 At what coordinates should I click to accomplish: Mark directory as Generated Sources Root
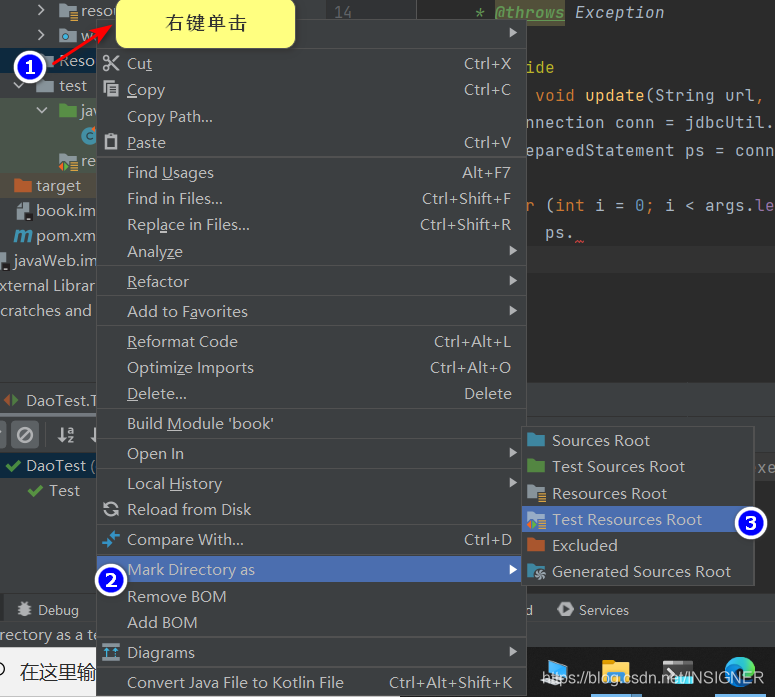(x=638, y=571)
